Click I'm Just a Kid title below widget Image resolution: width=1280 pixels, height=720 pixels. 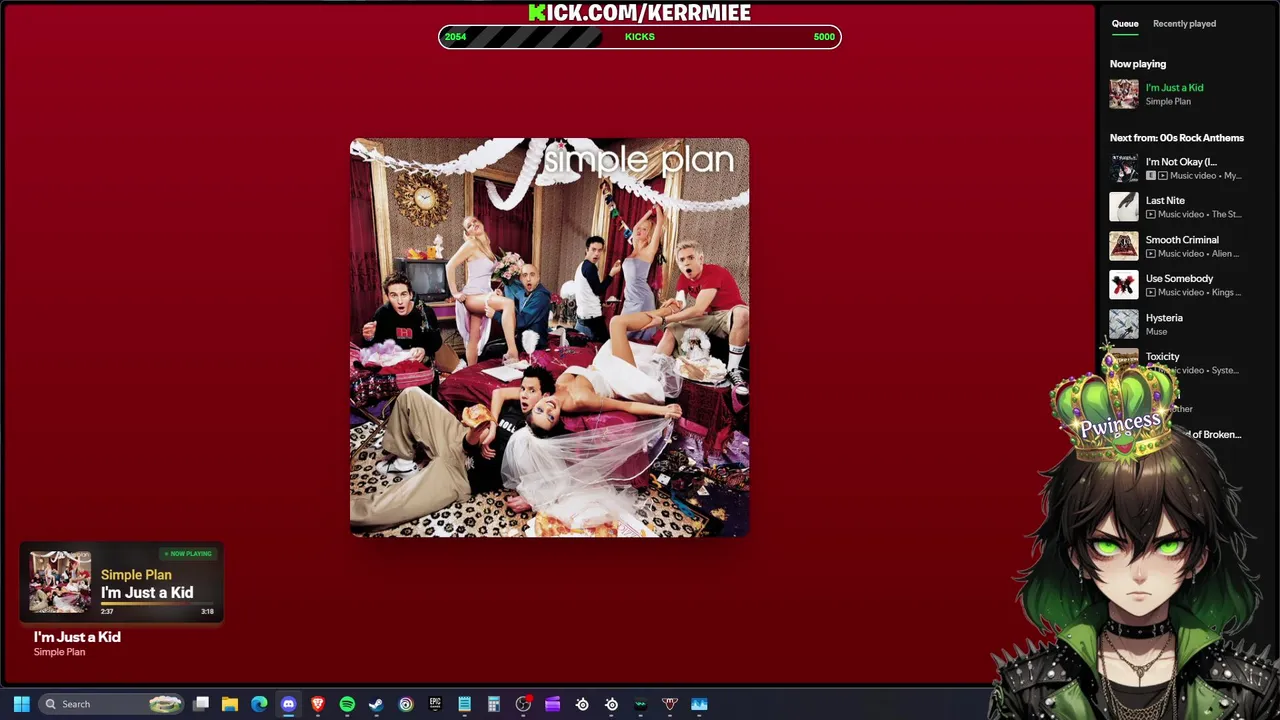click(x=77, y=637)
